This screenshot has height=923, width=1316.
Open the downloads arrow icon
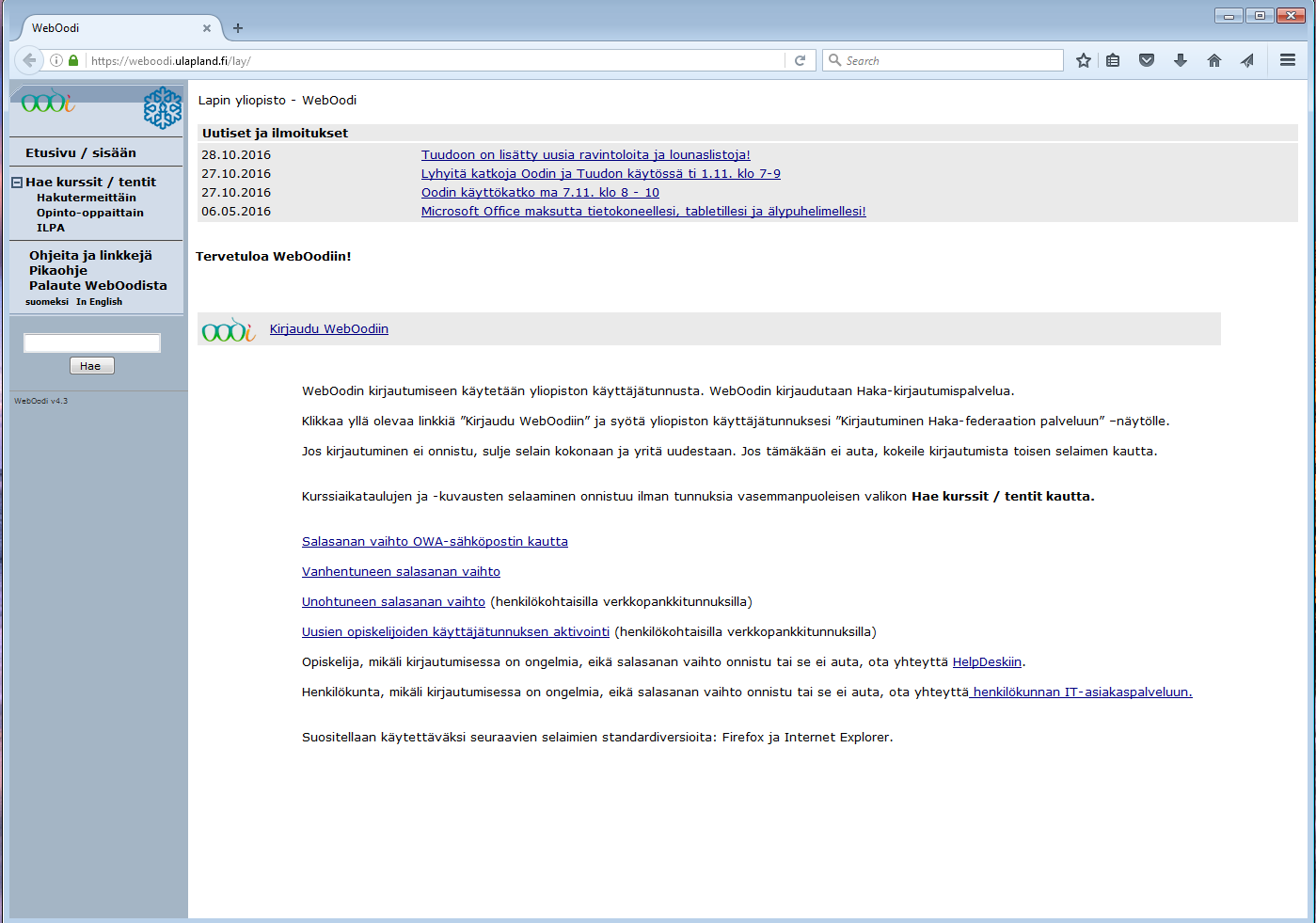pos(1181,60)
